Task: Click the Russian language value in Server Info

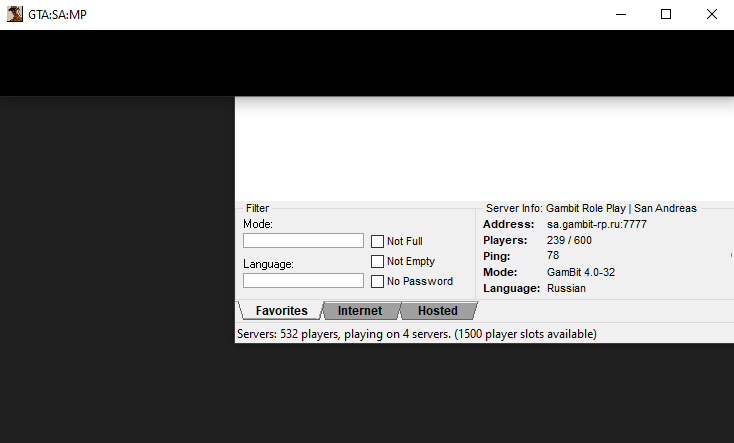Action: [566, 288]
